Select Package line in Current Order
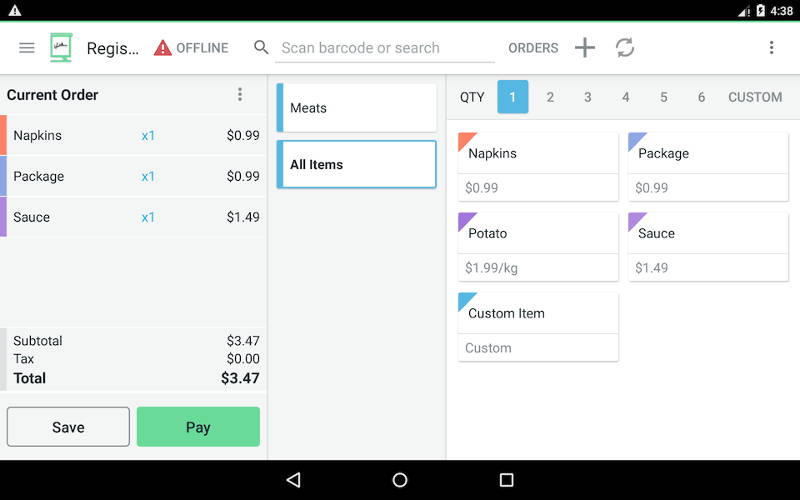 point(133,176)
